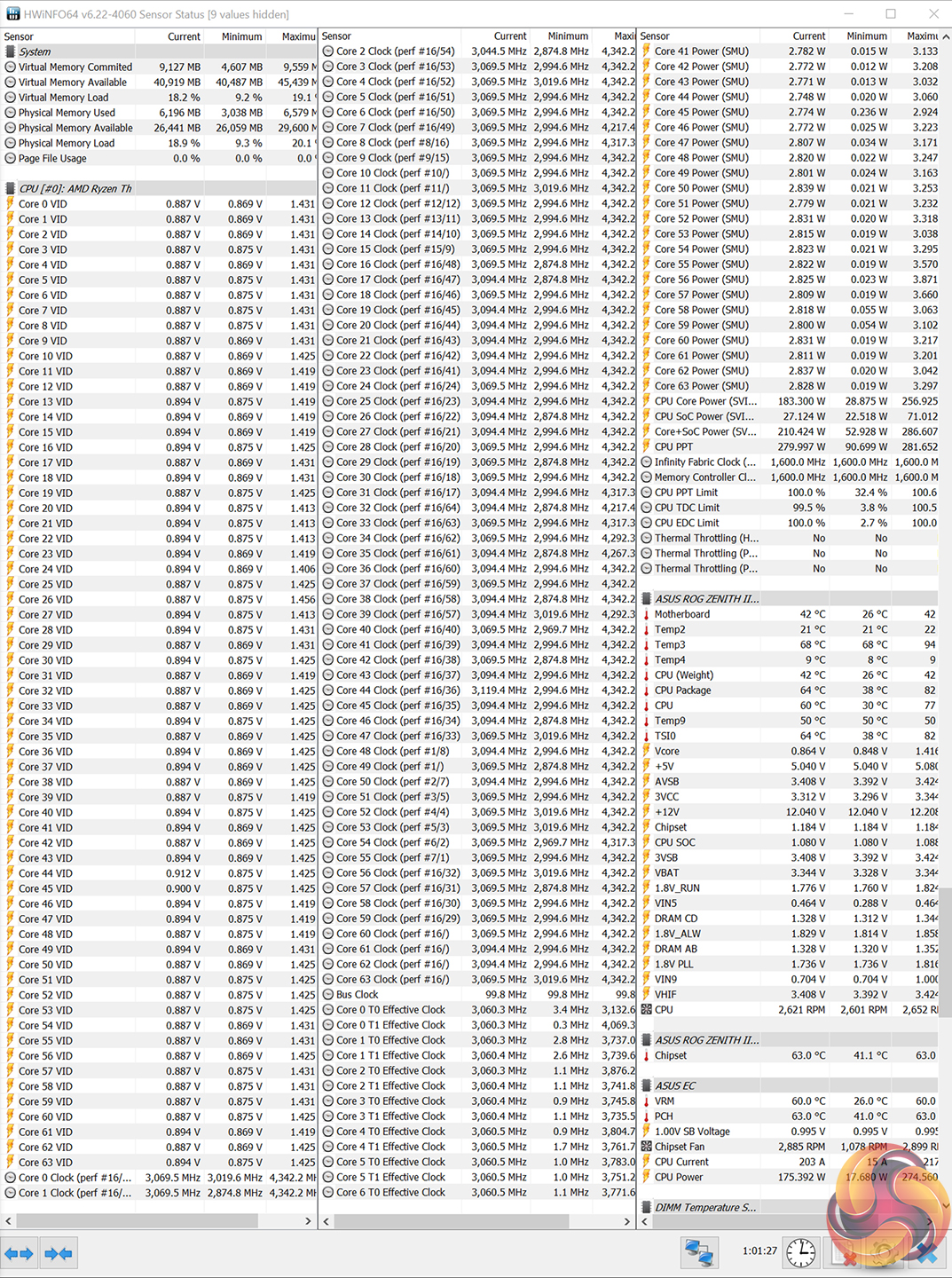Image resolution: width=952 pixels, height=1278 pixels.
Task: Click the lightning icon next to Vcore
Action: [647, 751]
